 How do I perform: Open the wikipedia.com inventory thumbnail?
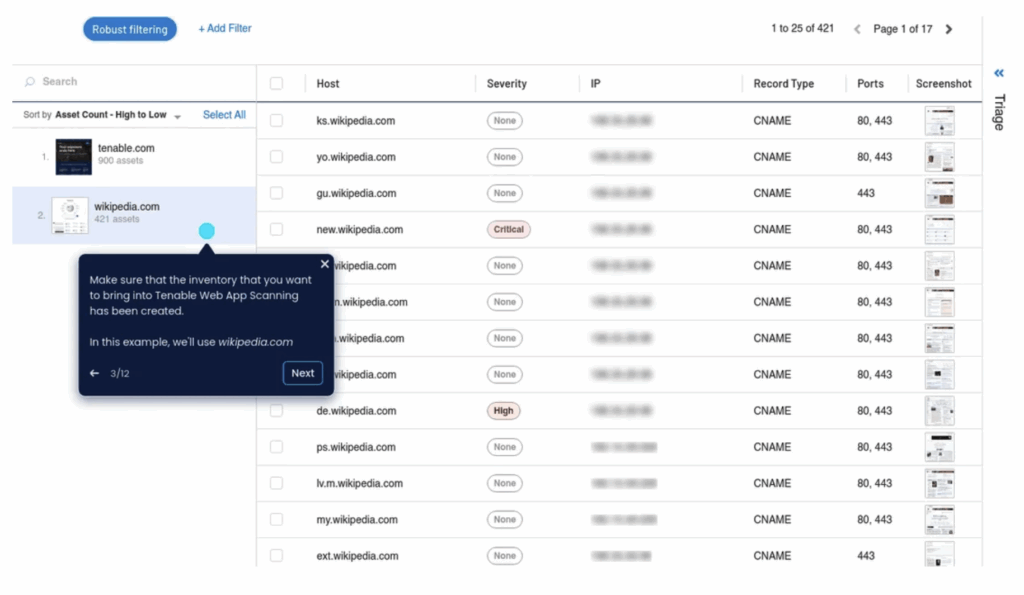tap(70, 216)
